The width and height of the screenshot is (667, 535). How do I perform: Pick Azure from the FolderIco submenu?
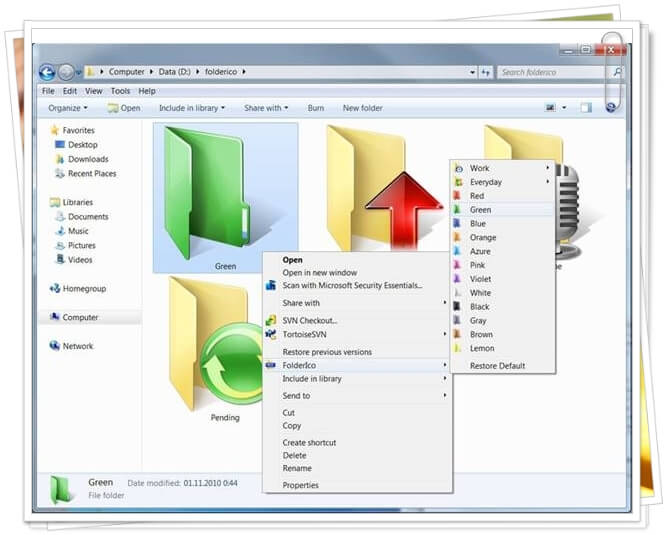[x=503, y=251]
